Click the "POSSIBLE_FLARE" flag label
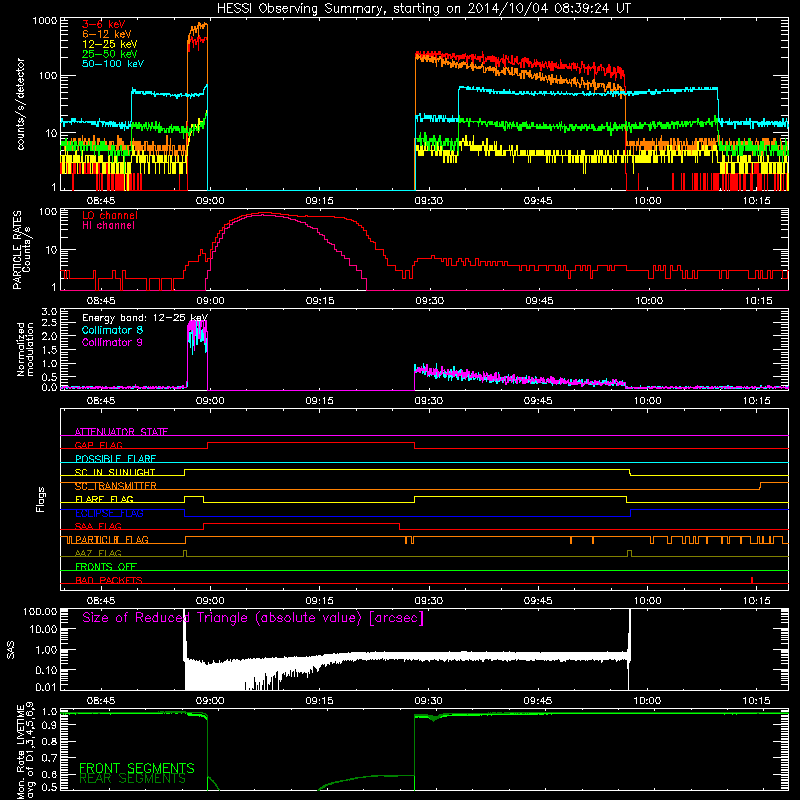The height and width of the screenshot is (800, 800). [115, 459]
